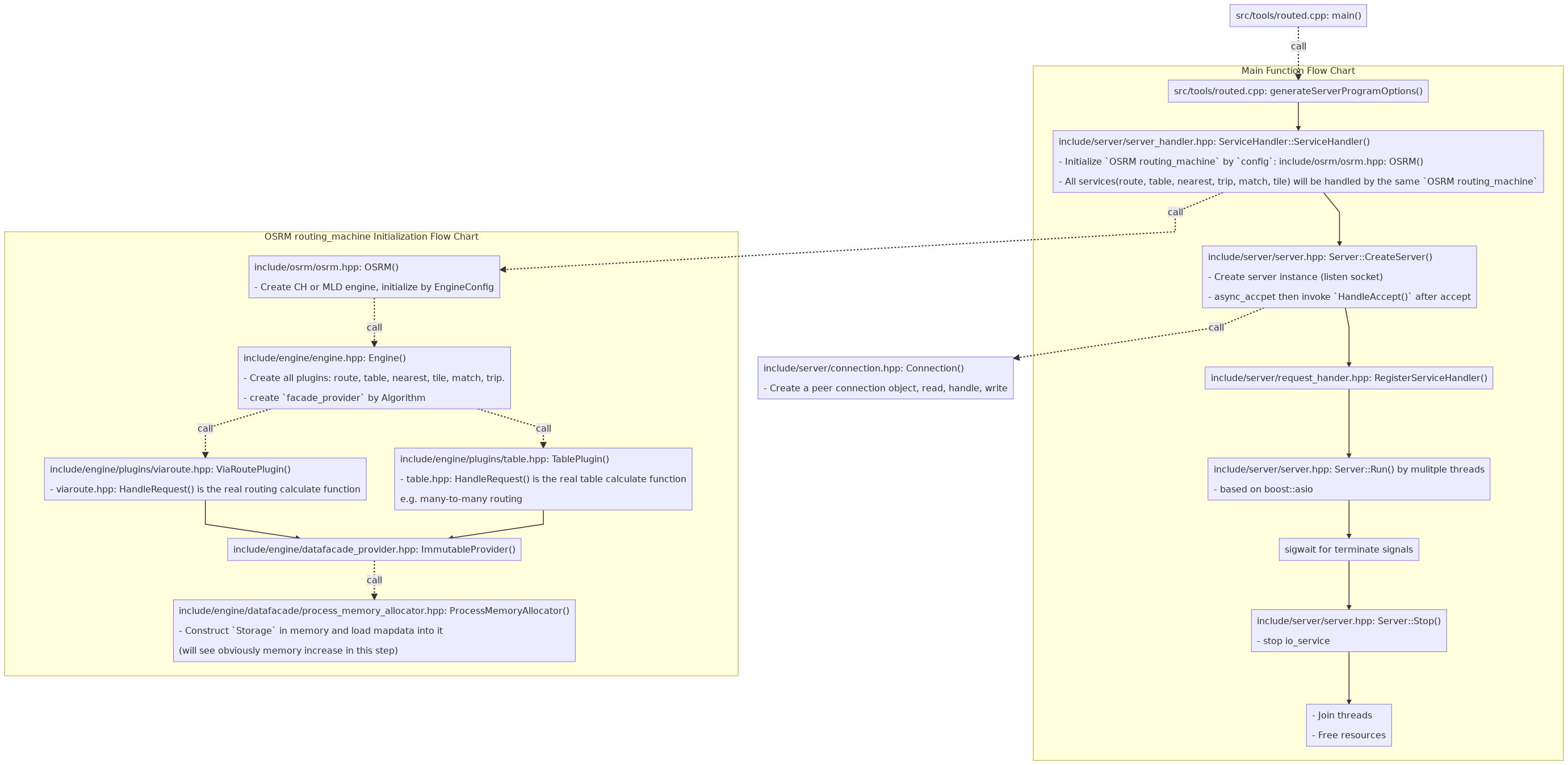Viewport: 1568px width, 765px height.
Task: Click the call label above ViaRoutePlugin node
Action: (205, 429)
